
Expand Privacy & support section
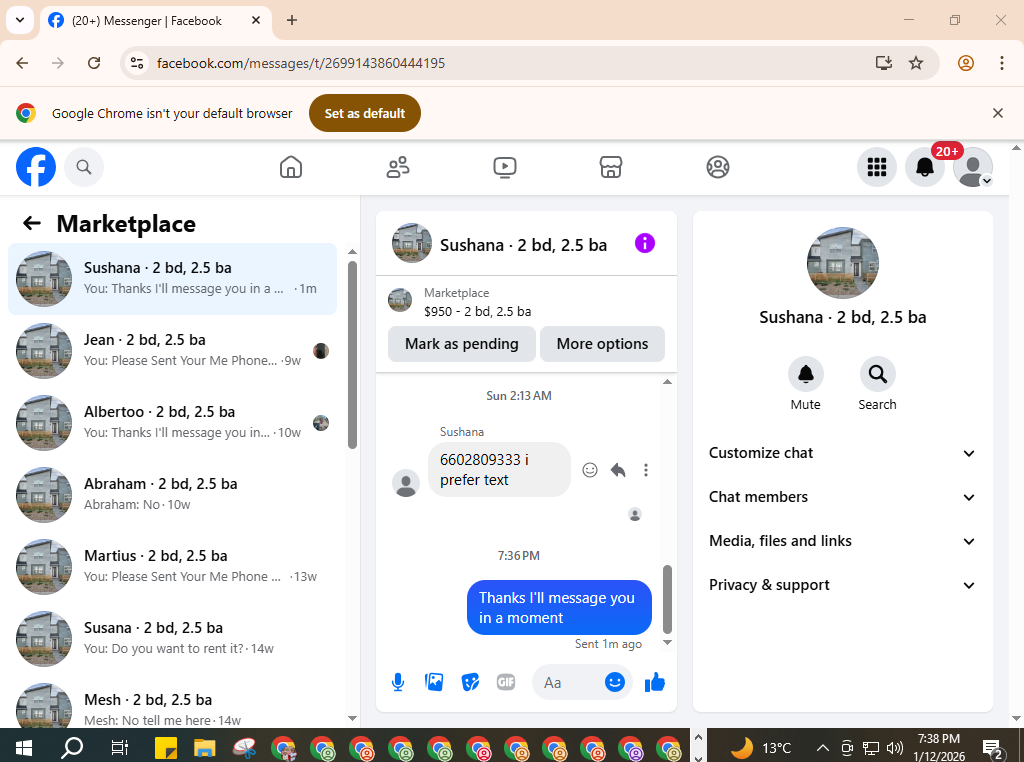pyautogui.click(x=842, y=585)
